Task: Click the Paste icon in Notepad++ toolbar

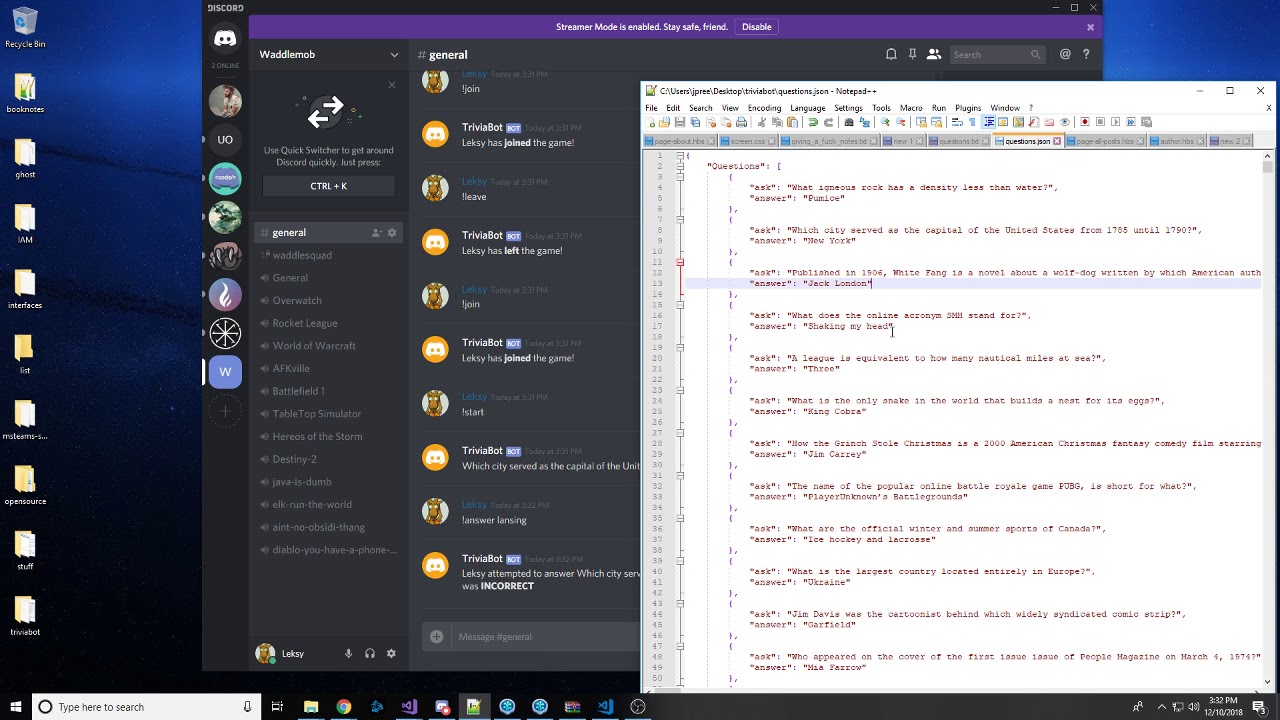Action: click(x=792, y=122)
